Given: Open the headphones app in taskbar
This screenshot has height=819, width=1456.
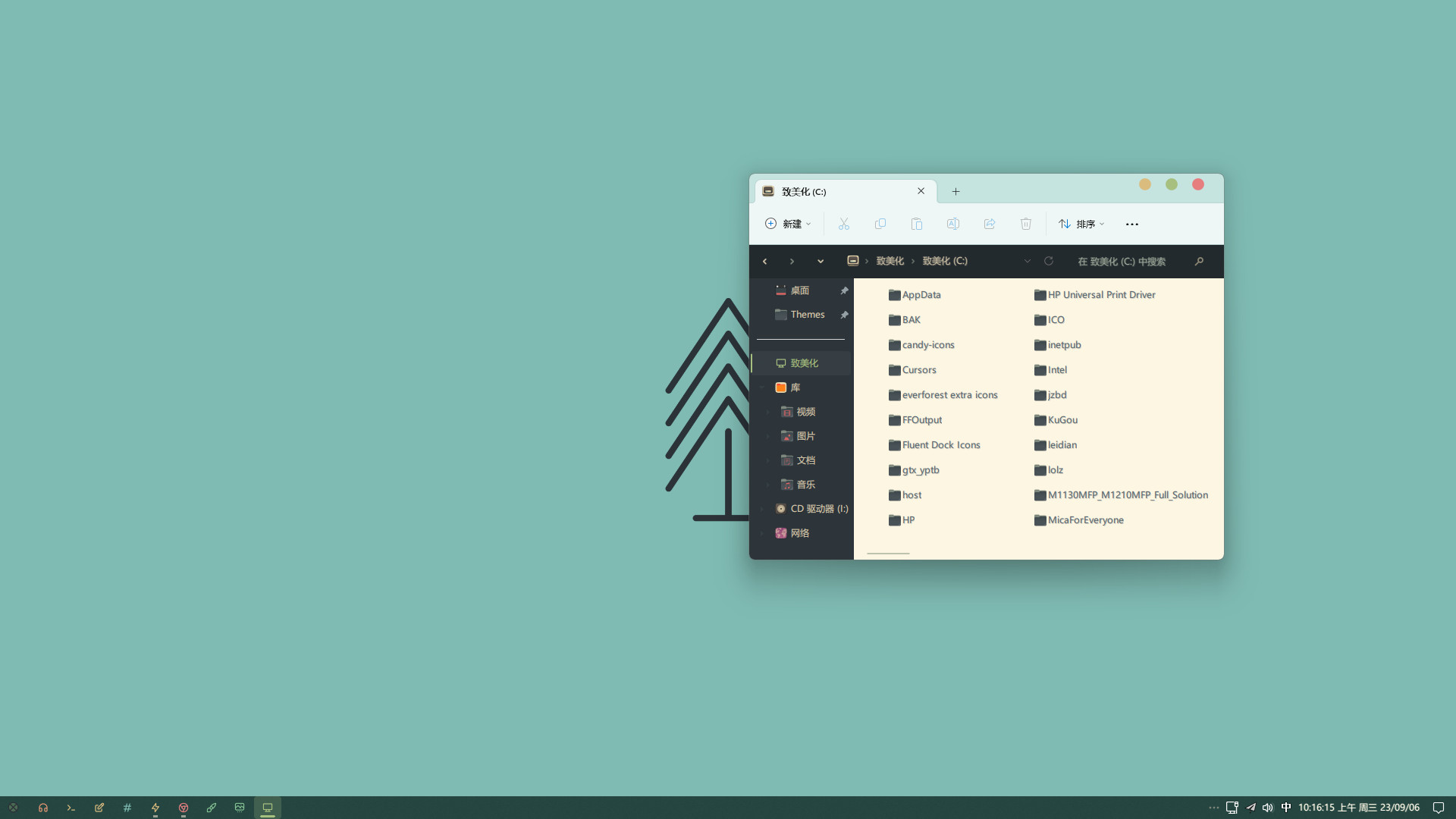Looking at the screenshot, I should coord(43,808).
